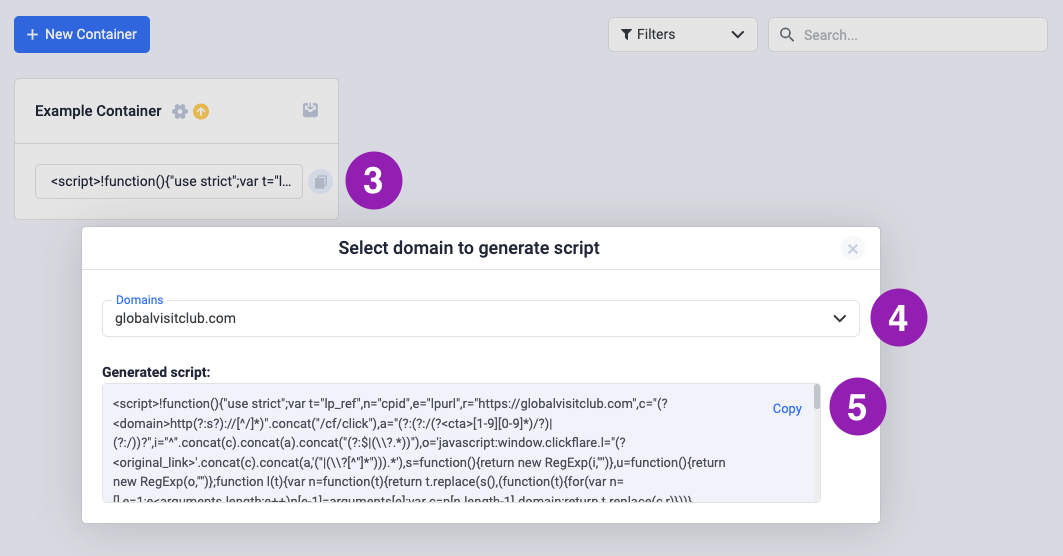
Task: Open Example Container settings gear
Action: click(180, 111)
